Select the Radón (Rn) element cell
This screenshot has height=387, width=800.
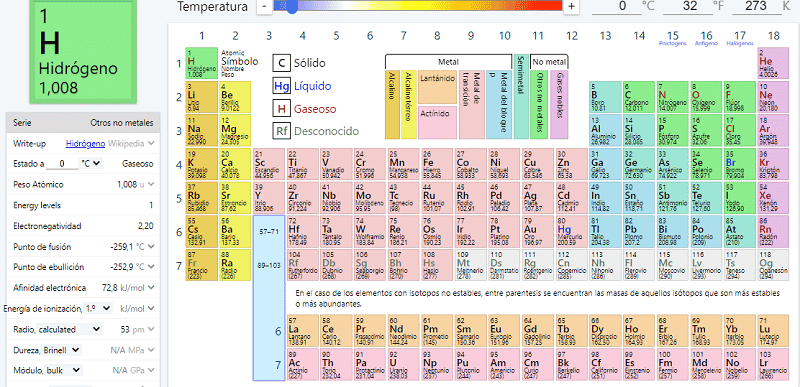[773, 231]
